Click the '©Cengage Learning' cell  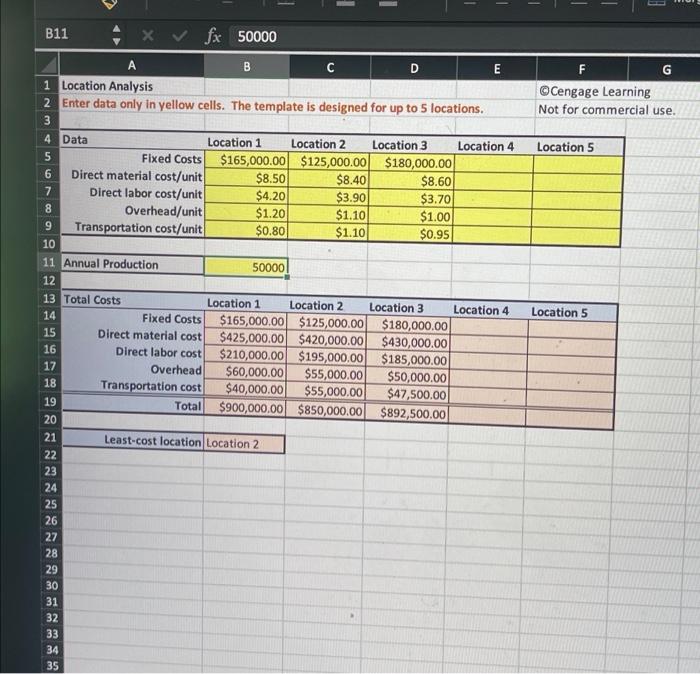(x=595, y=92)
